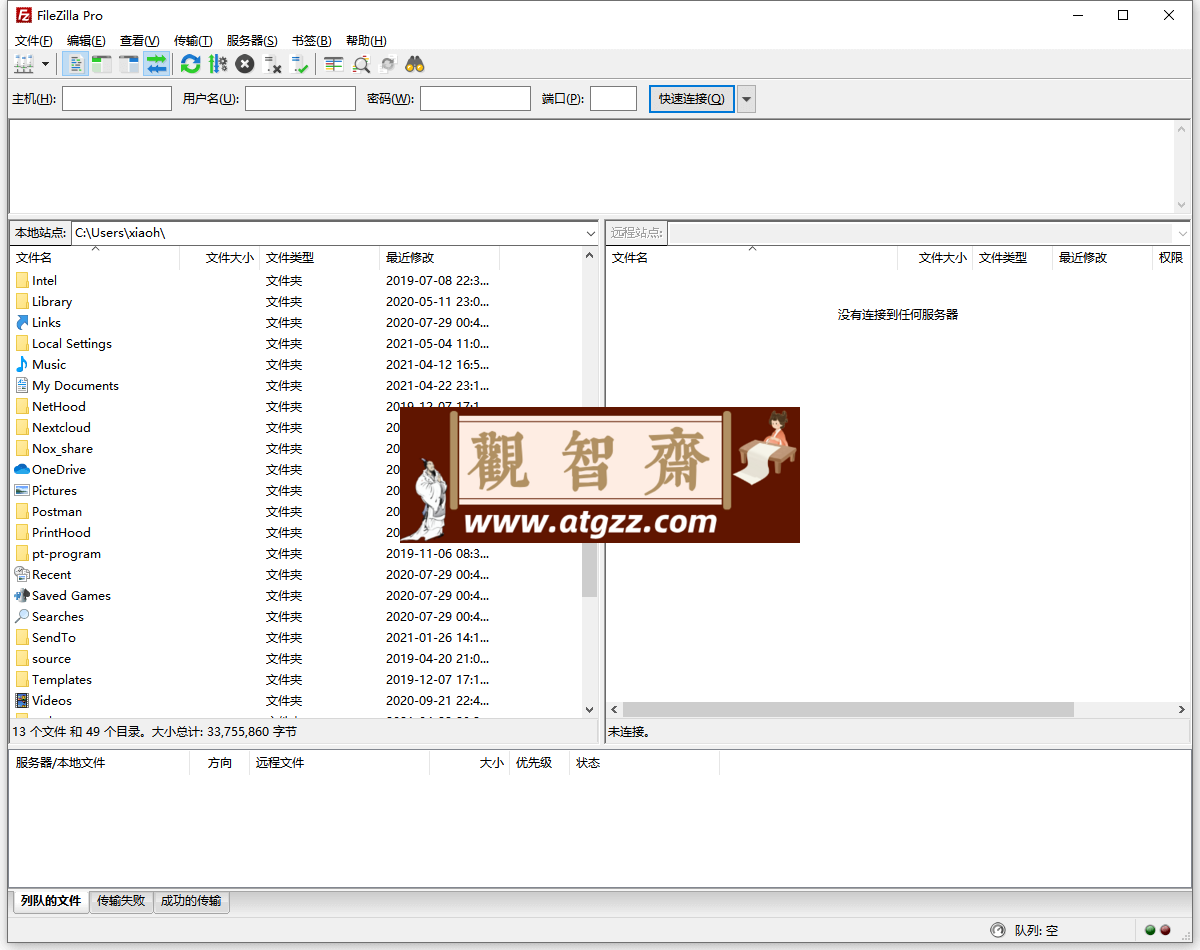The image size is (1200, 950).
Task: Click the Searches magnifier icon
Action: tap(22, 616)
